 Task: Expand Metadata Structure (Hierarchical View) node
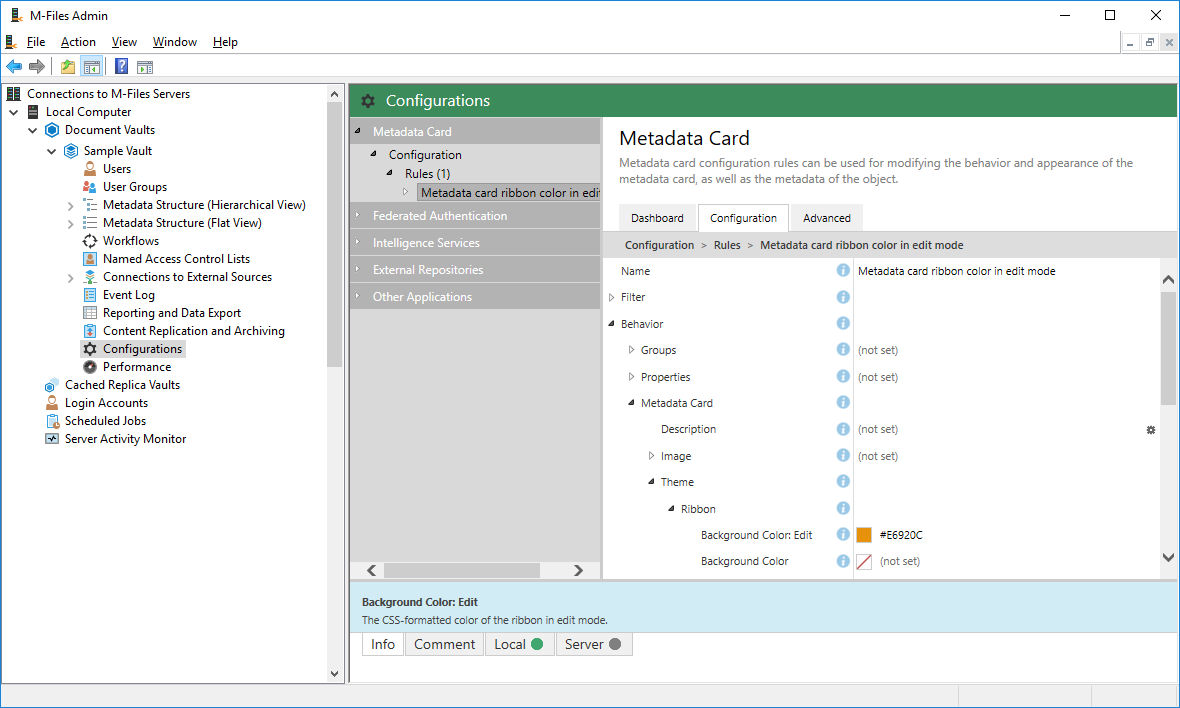tap(71, 205)
